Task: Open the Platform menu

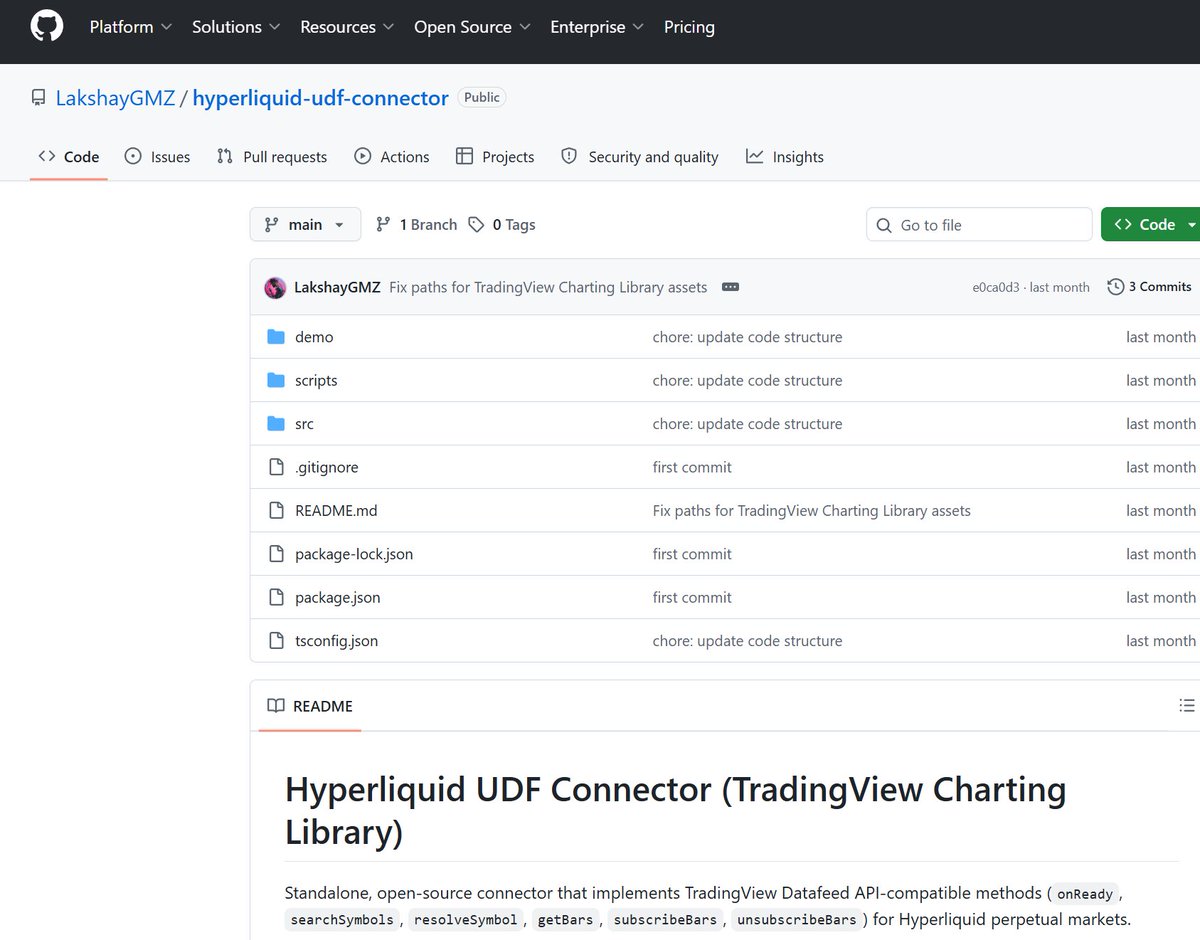Action: [x=131, y=27]
